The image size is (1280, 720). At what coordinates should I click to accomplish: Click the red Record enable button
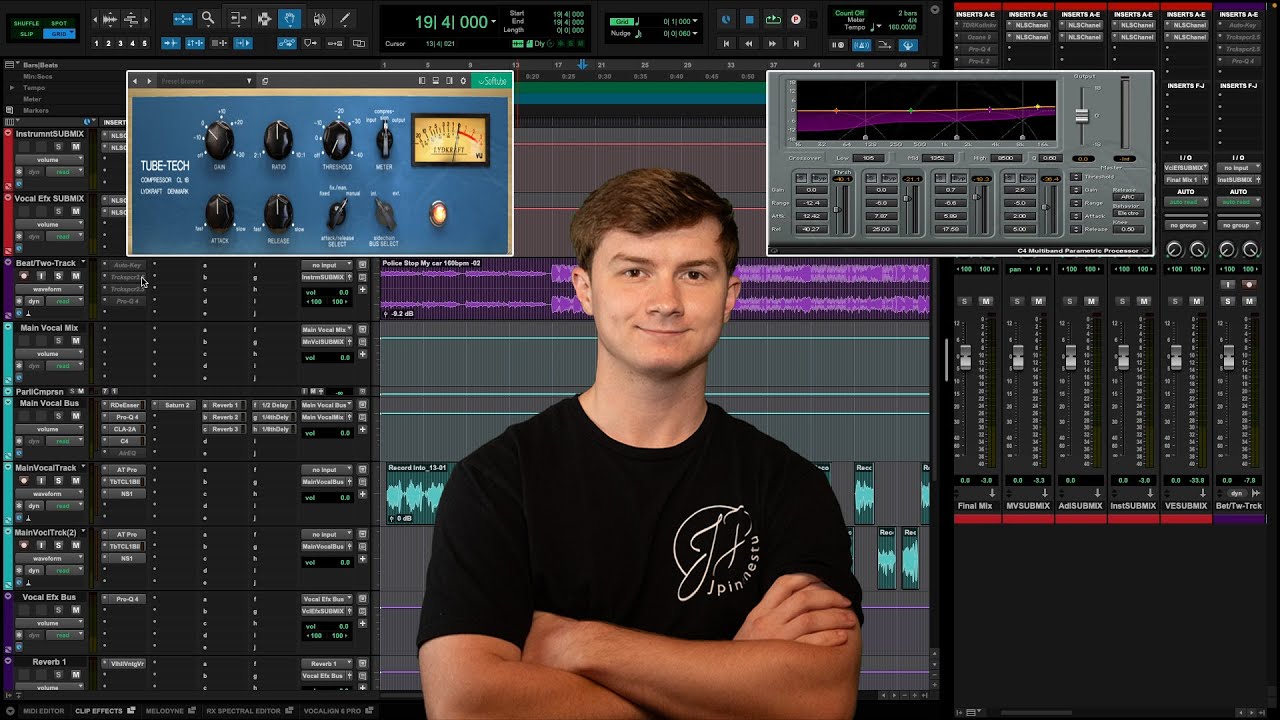796,19
